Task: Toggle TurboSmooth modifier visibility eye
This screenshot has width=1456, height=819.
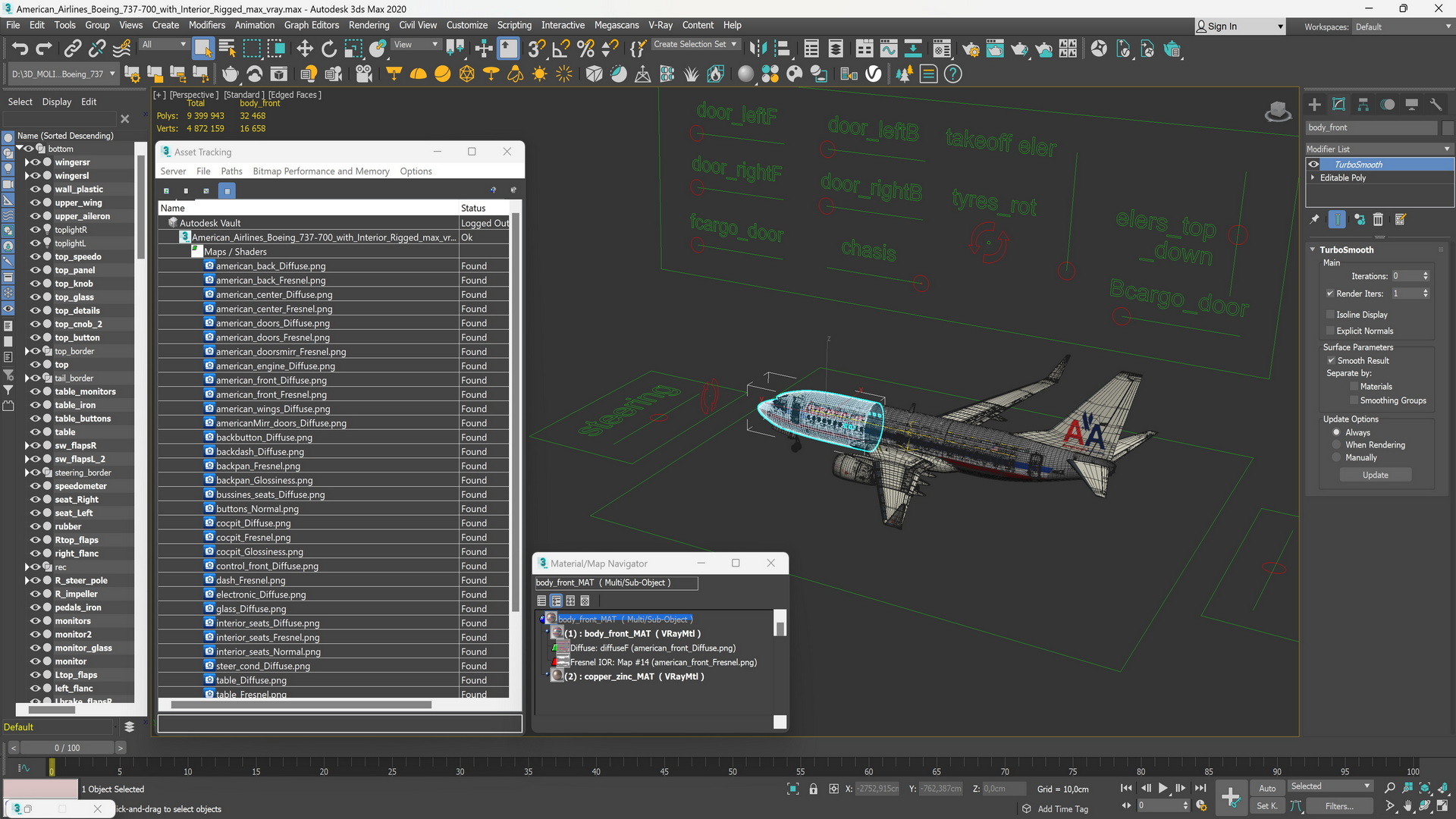Action: coord(1313,165)
